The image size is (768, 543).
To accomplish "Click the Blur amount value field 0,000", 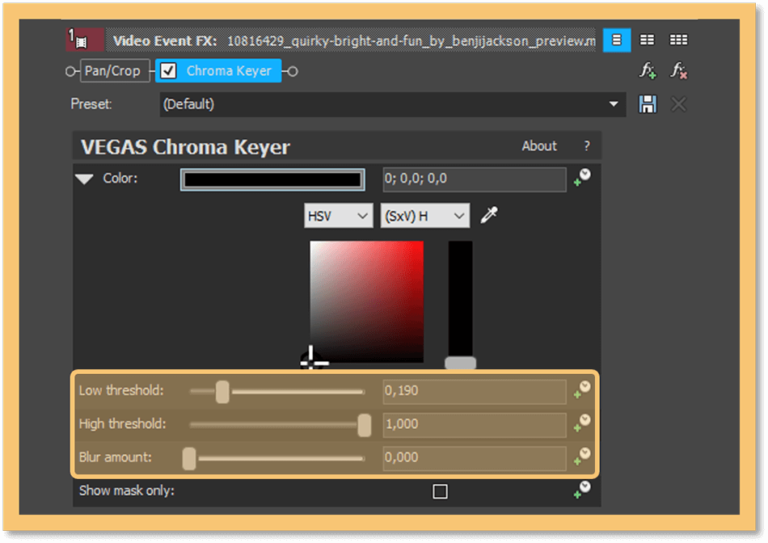I will point(474,458).
